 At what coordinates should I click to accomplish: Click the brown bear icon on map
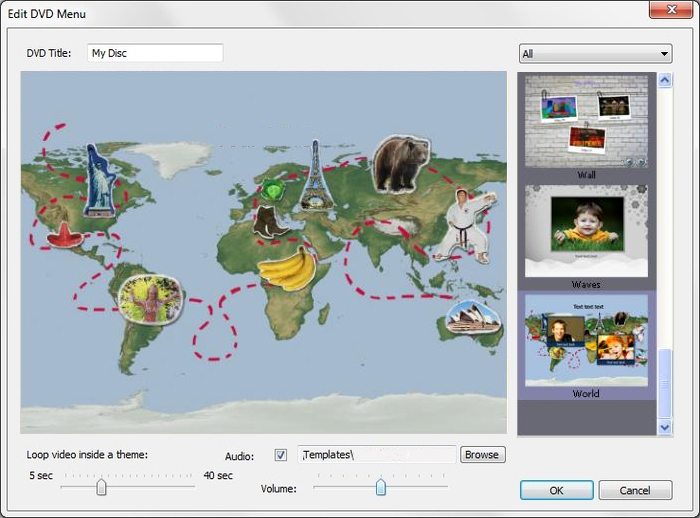point(400,164)
